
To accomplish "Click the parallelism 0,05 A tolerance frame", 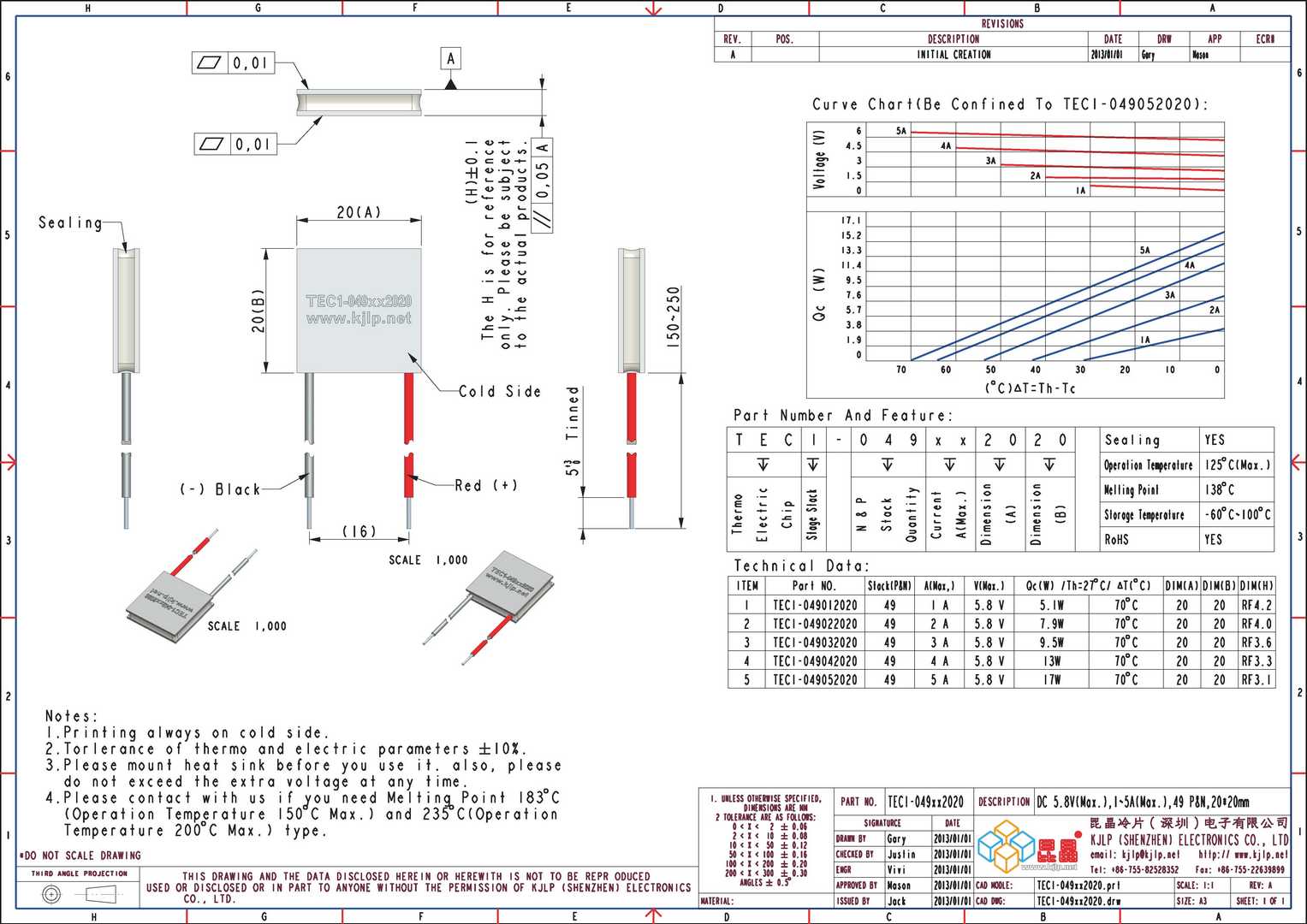I will [x=543, y=184].
